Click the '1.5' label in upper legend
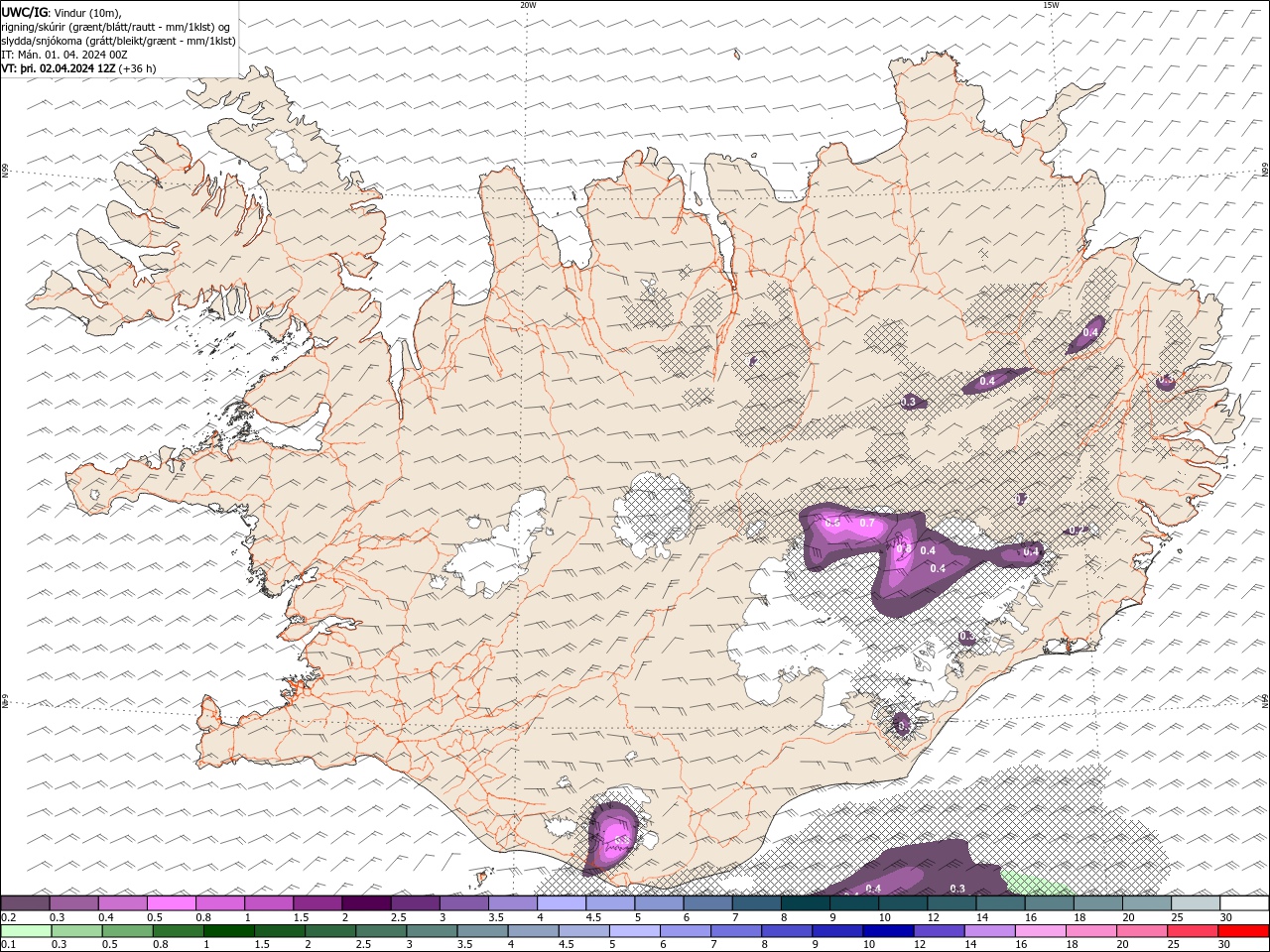Viewport: 1270px width, 952px height. (300, 917)
